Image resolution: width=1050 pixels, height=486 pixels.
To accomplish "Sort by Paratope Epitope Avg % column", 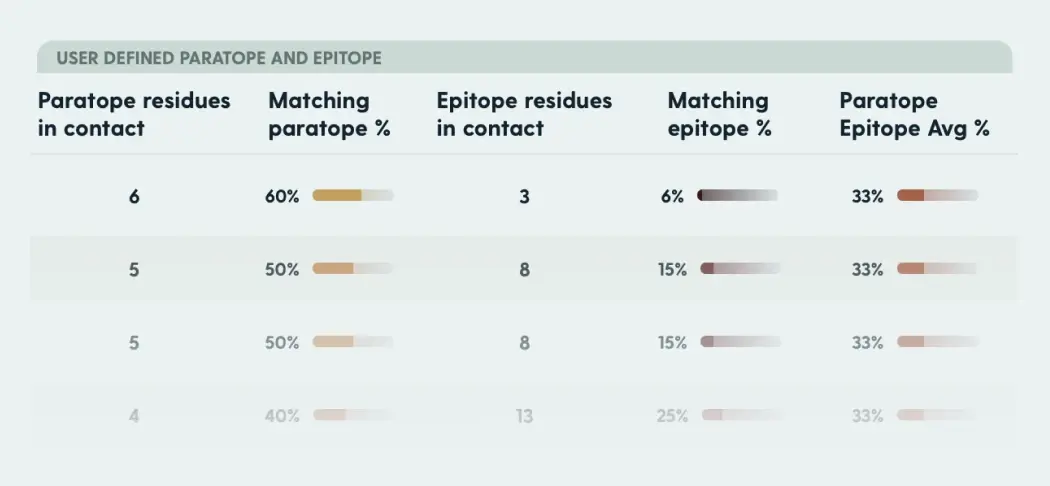I will point(914,114).
